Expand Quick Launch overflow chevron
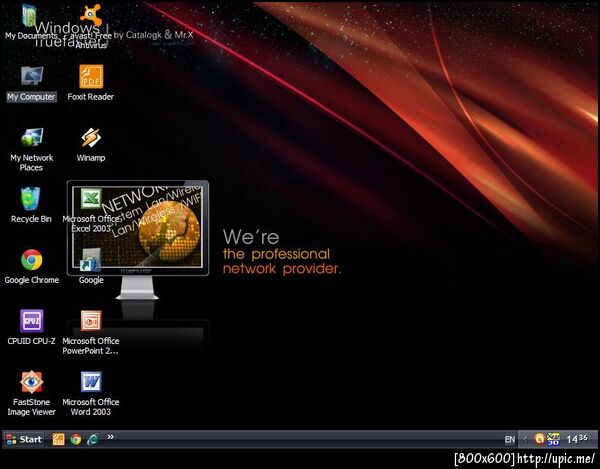The width and height of the screenshot is (600, 469). (x=111, y=437)
